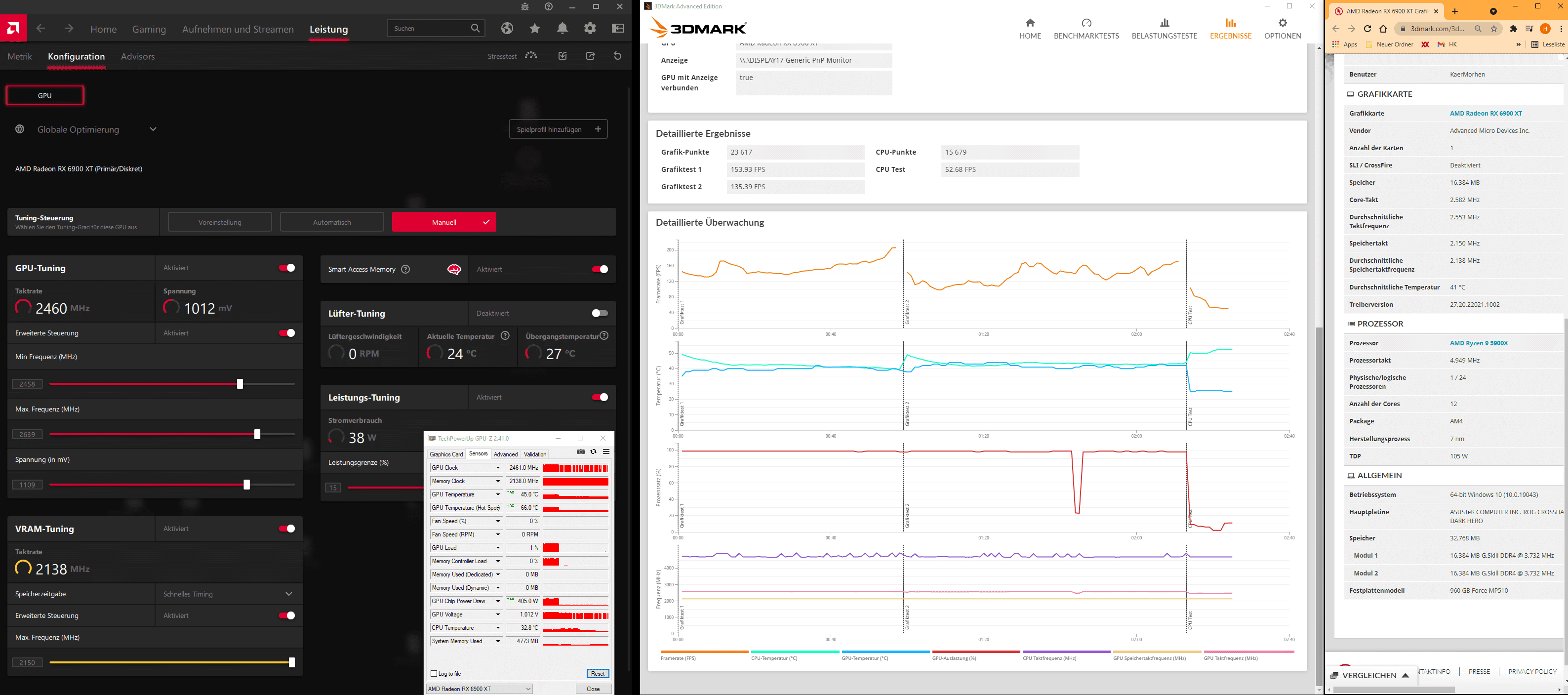Click the export tuning profile icon
Viewport: 1568px width, 695px height.
pos(591,56)
